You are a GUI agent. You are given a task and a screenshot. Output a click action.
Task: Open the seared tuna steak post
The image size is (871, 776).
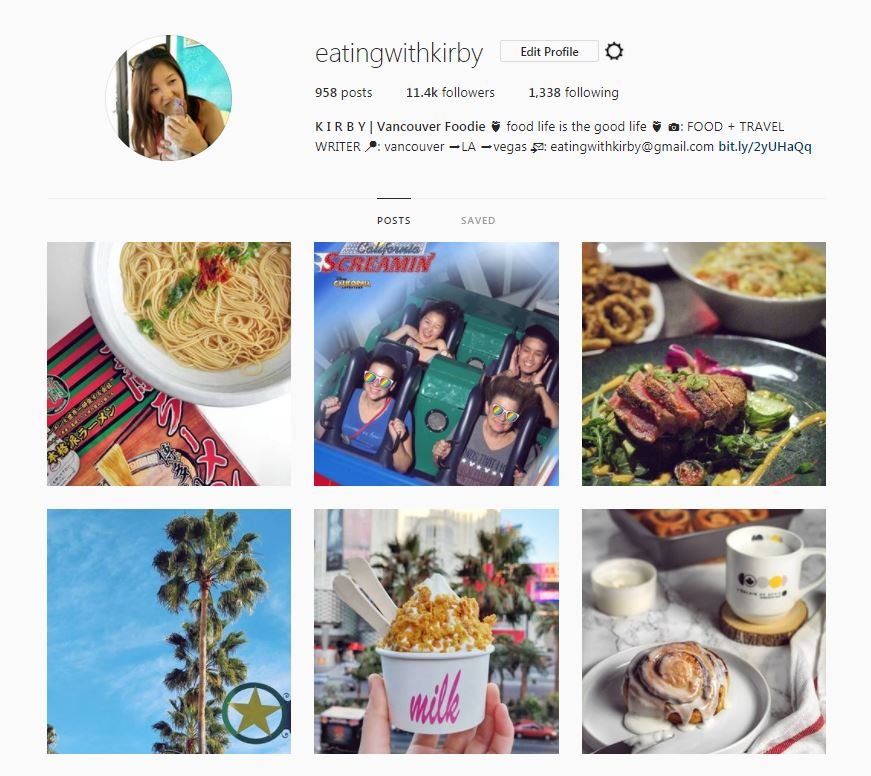click(704, 364)
